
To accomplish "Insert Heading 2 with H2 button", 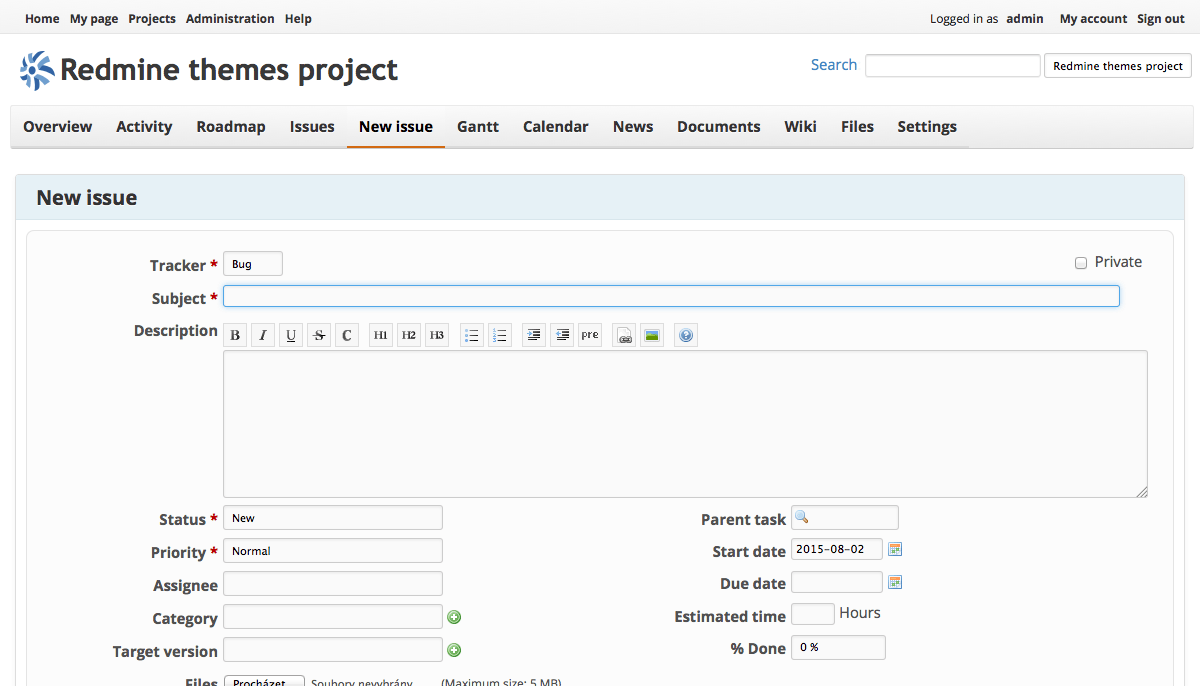I will pos(409,335).
